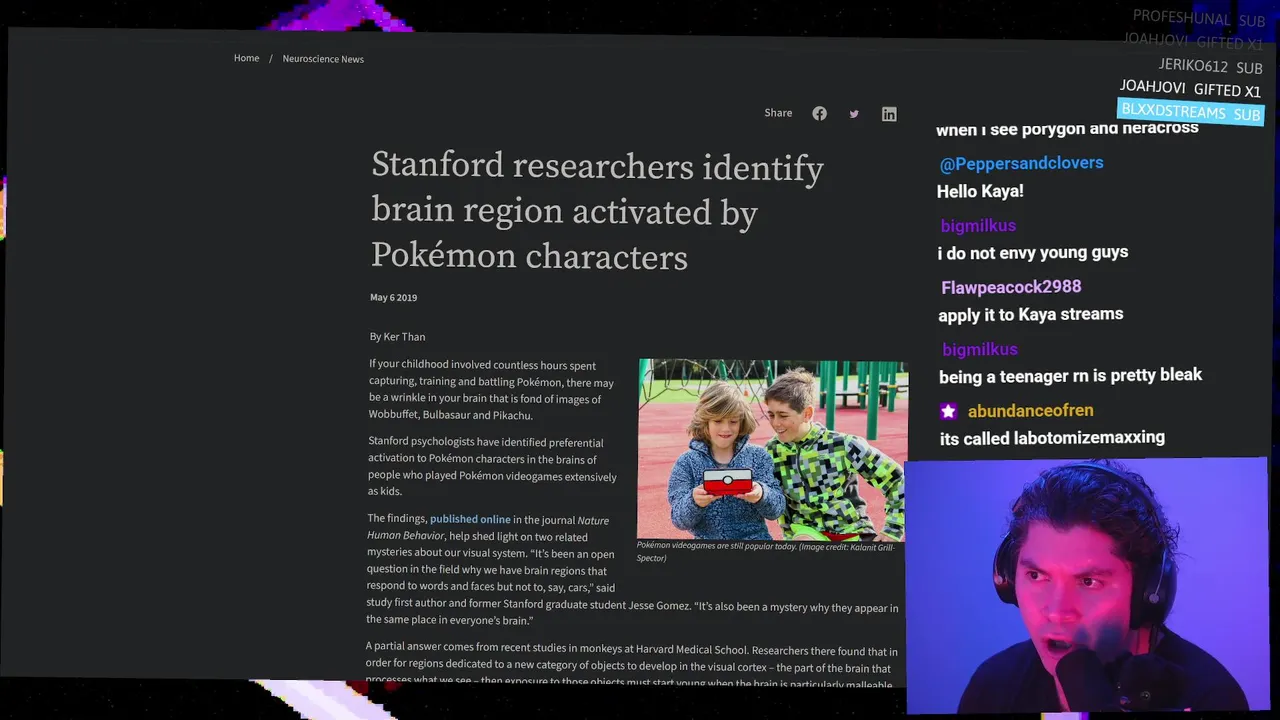Click the PROFESHUNAL SUB alert
This screenshot has width=1280, height=720.
coord(1198,19)
